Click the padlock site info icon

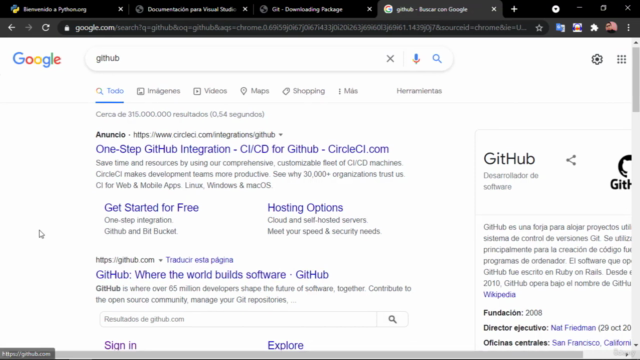click(67, 28)
